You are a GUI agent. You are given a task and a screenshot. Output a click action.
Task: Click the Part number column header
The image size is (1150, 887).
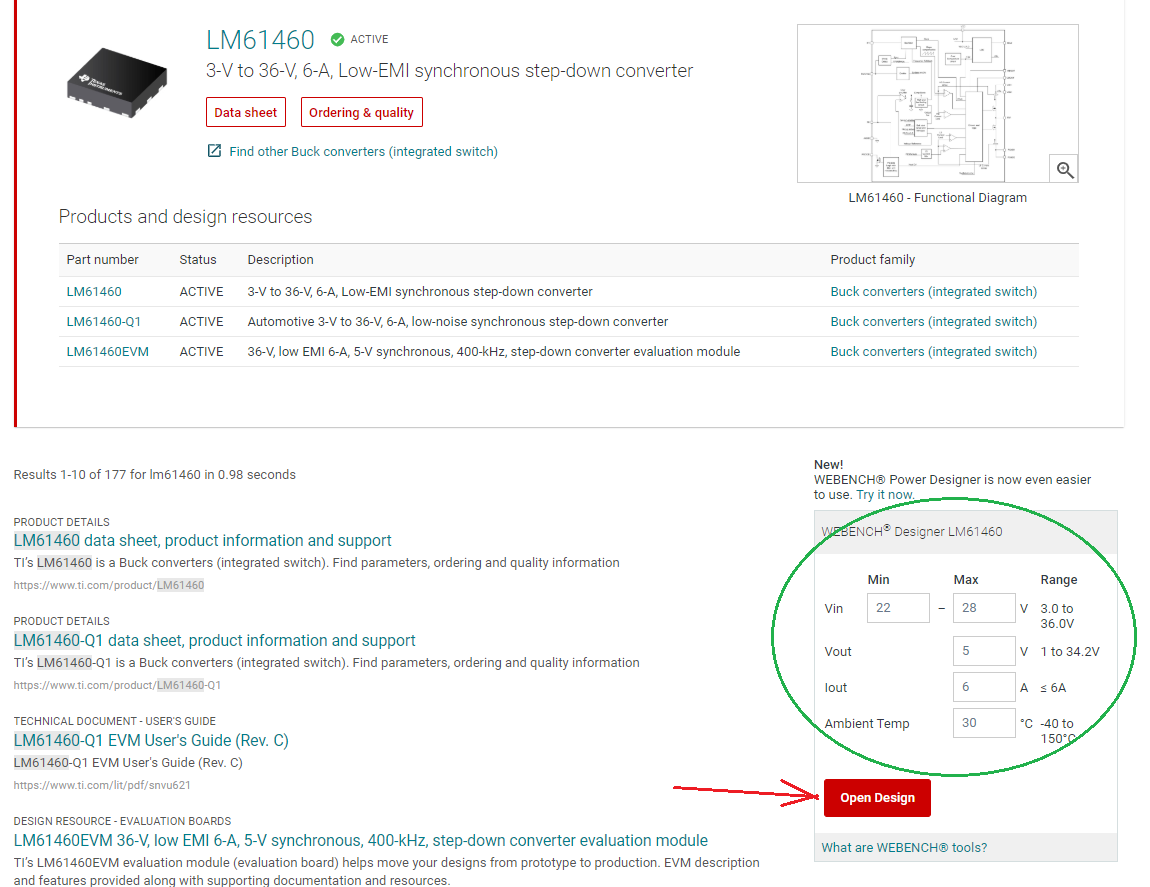[x=102, y=260]
